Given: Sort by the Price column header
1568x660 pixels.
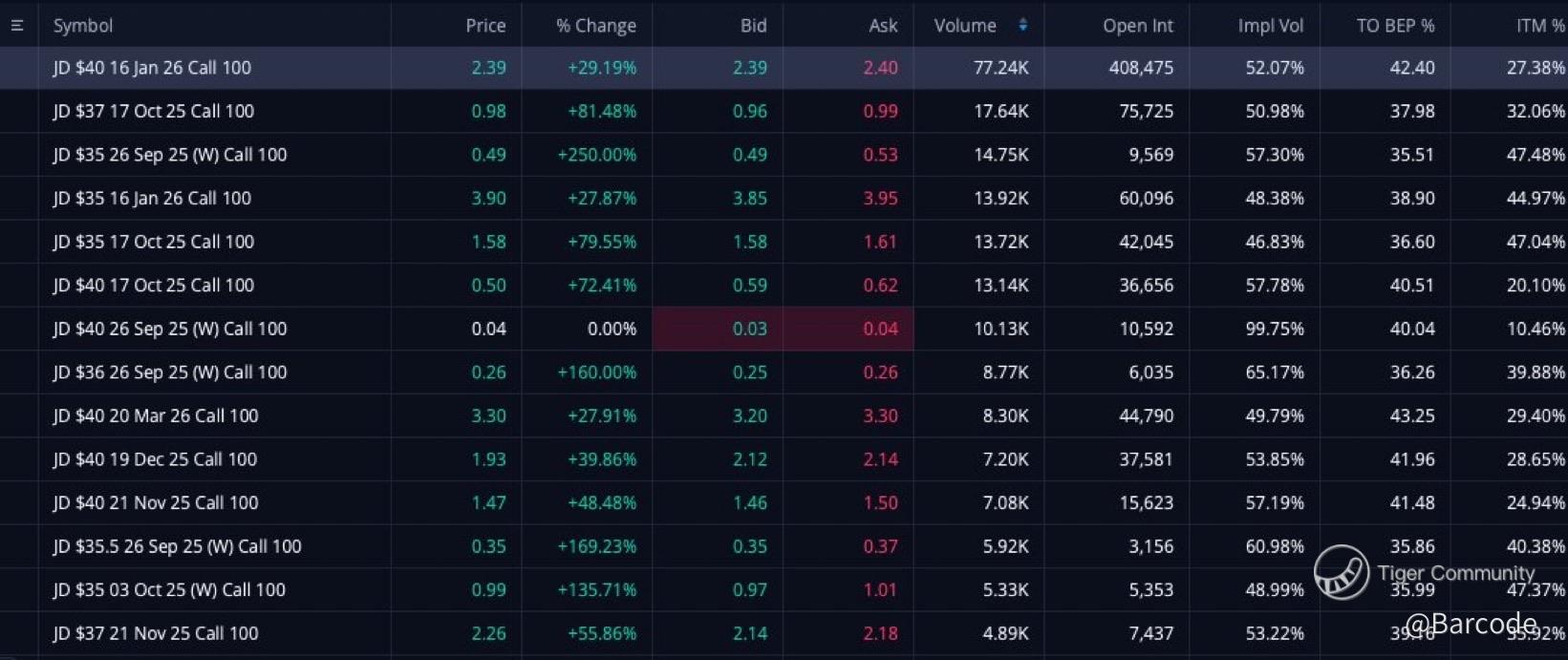Looking at the screenshot, I should (485, 26).
